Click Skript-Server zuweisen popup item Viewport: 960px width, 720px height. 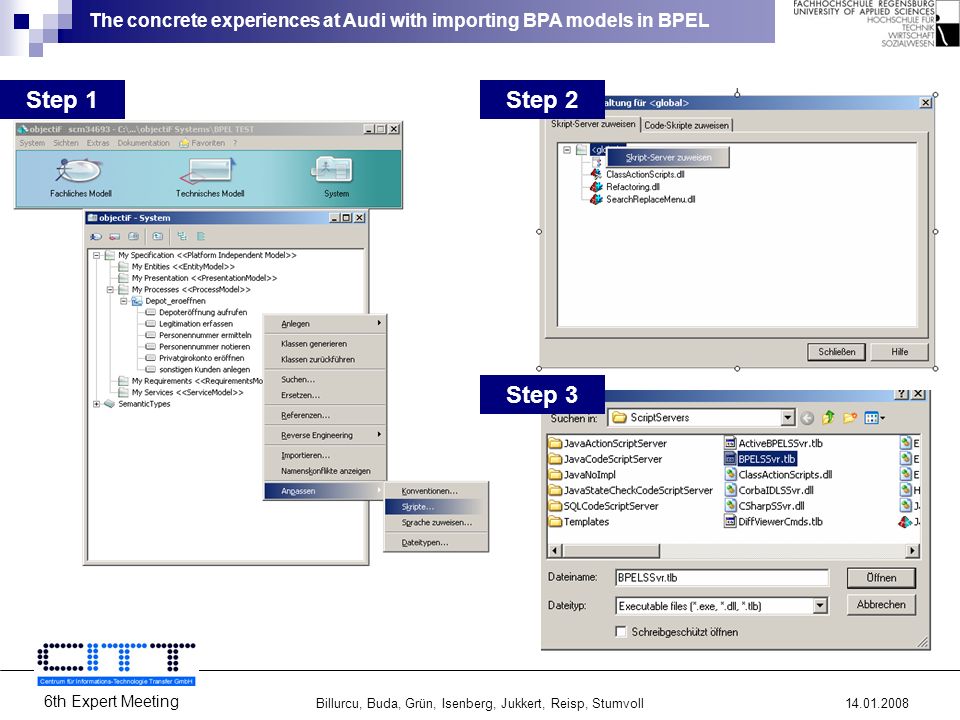(668, 157)
